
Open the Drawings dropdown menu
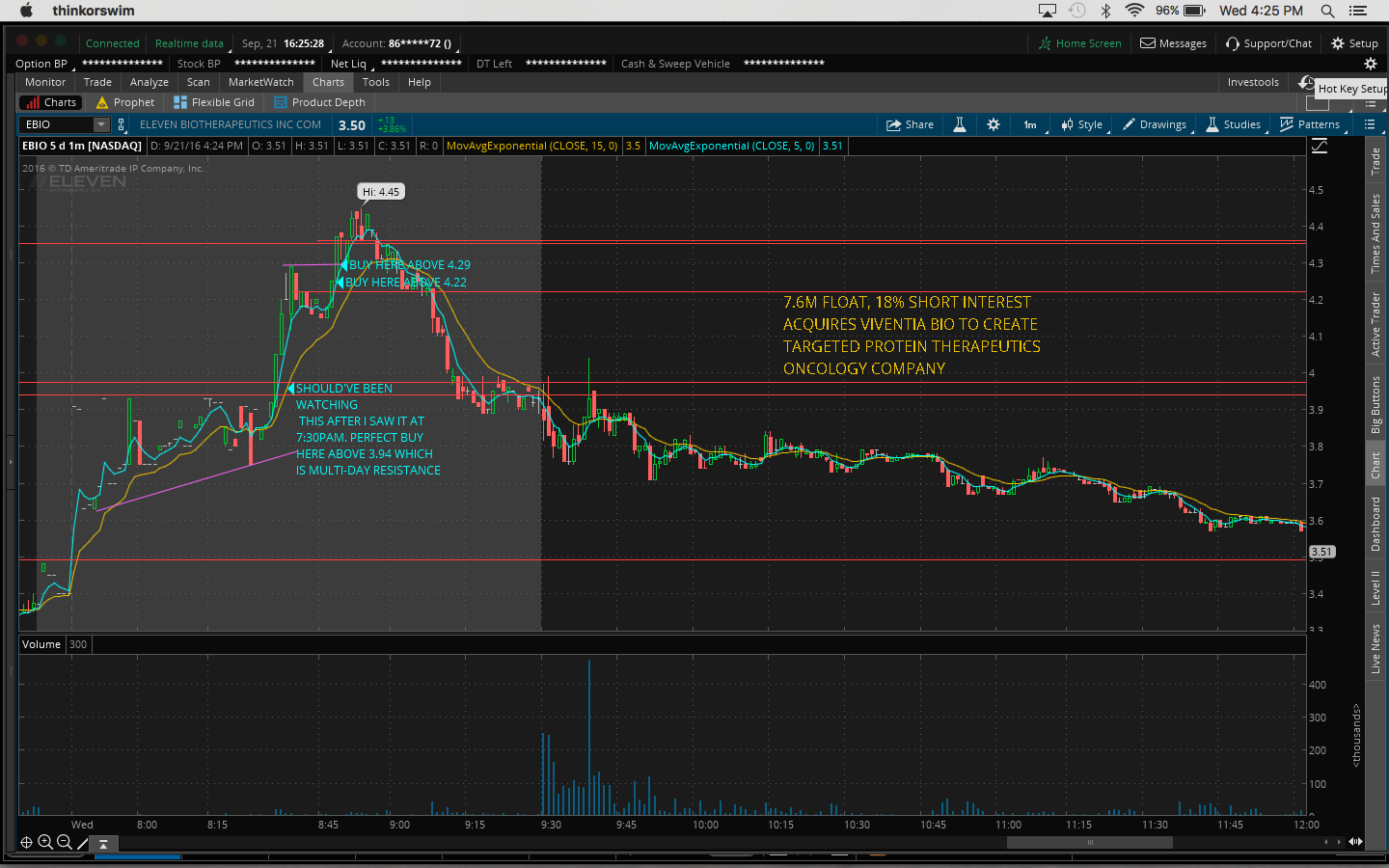pyautogui.click(x=1155, y=124)
